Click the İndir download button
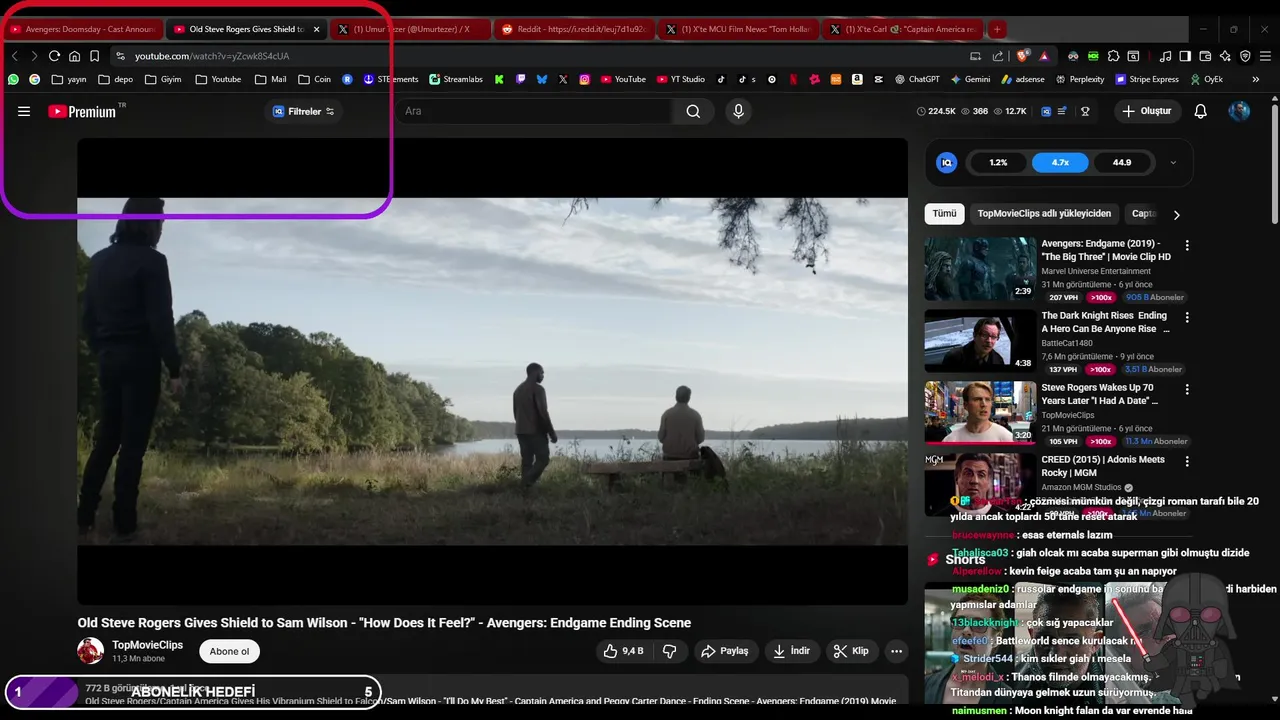This screenshot has height=720, width=1280. pos(792,651)
